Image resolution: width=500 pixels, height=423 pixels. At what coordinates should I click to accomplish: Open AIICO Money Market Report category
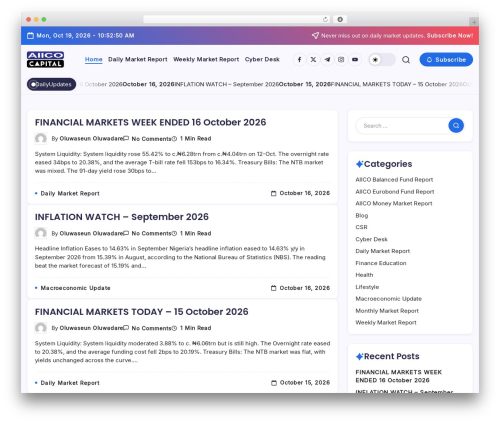pyautogui.click(x=394, y=203)
